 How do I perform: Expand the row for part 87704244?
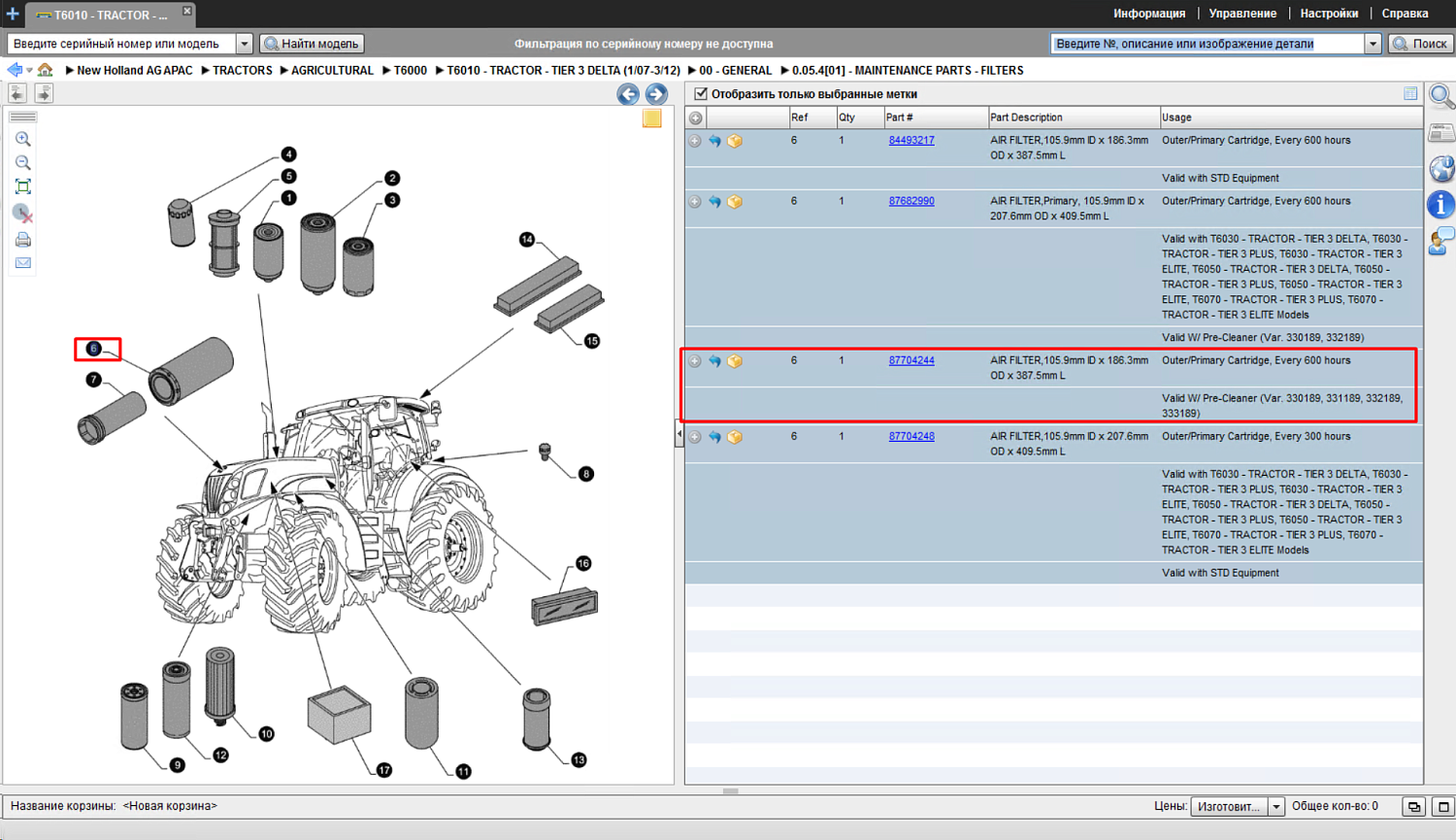coord(695,361)
